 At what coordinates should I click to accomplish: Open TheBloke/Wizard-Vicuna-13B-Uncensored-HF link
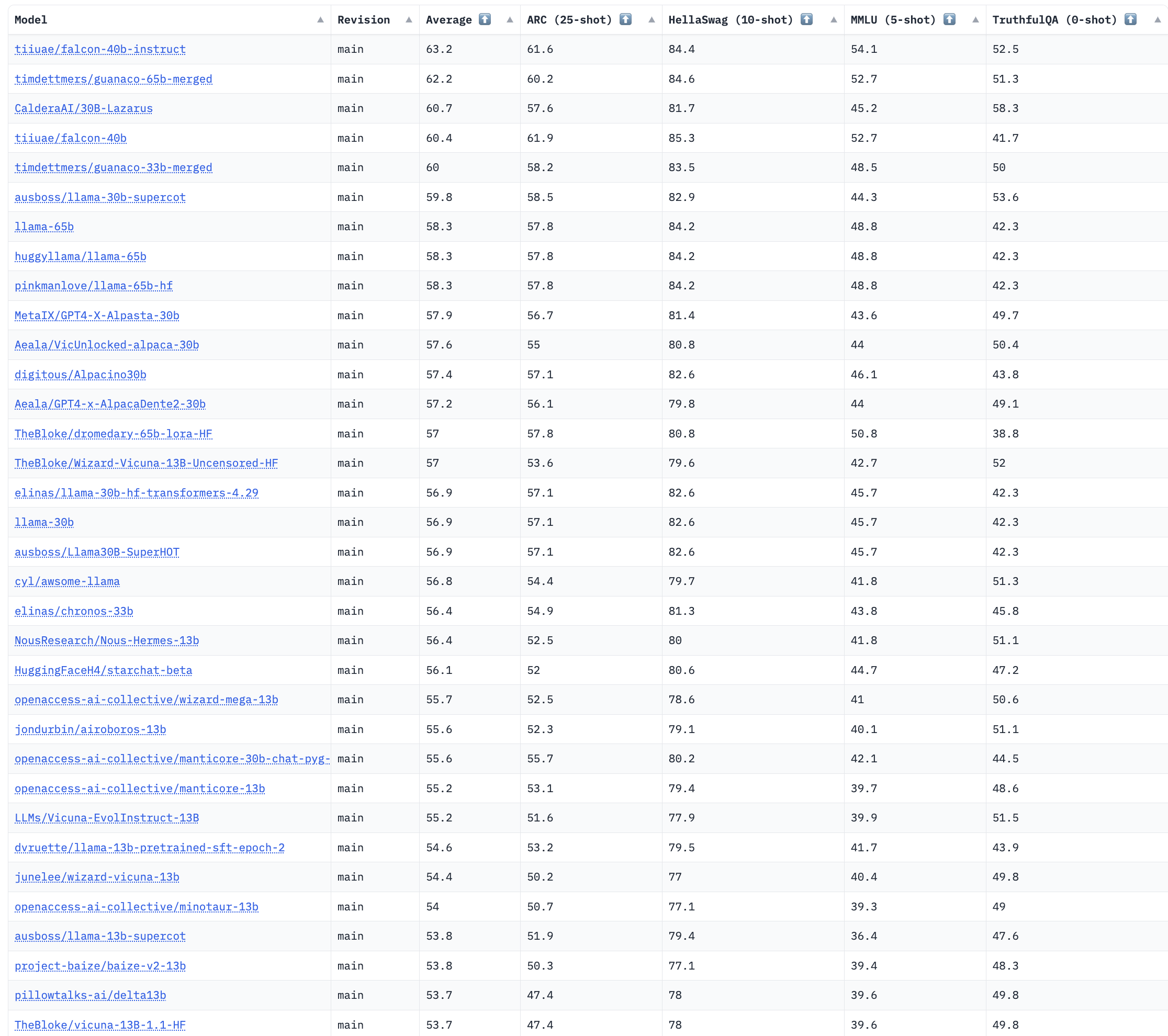click(147, 464)
